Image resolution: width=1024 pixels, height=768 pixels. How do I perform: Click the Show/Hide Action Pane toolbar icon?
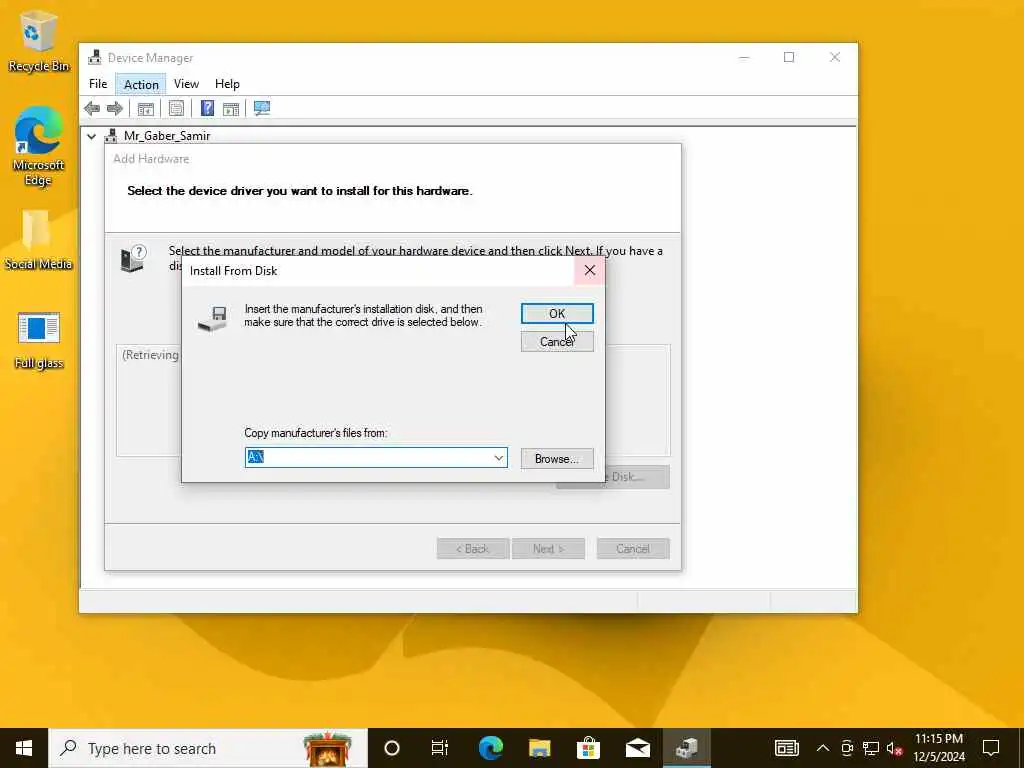tap(231, 108)
